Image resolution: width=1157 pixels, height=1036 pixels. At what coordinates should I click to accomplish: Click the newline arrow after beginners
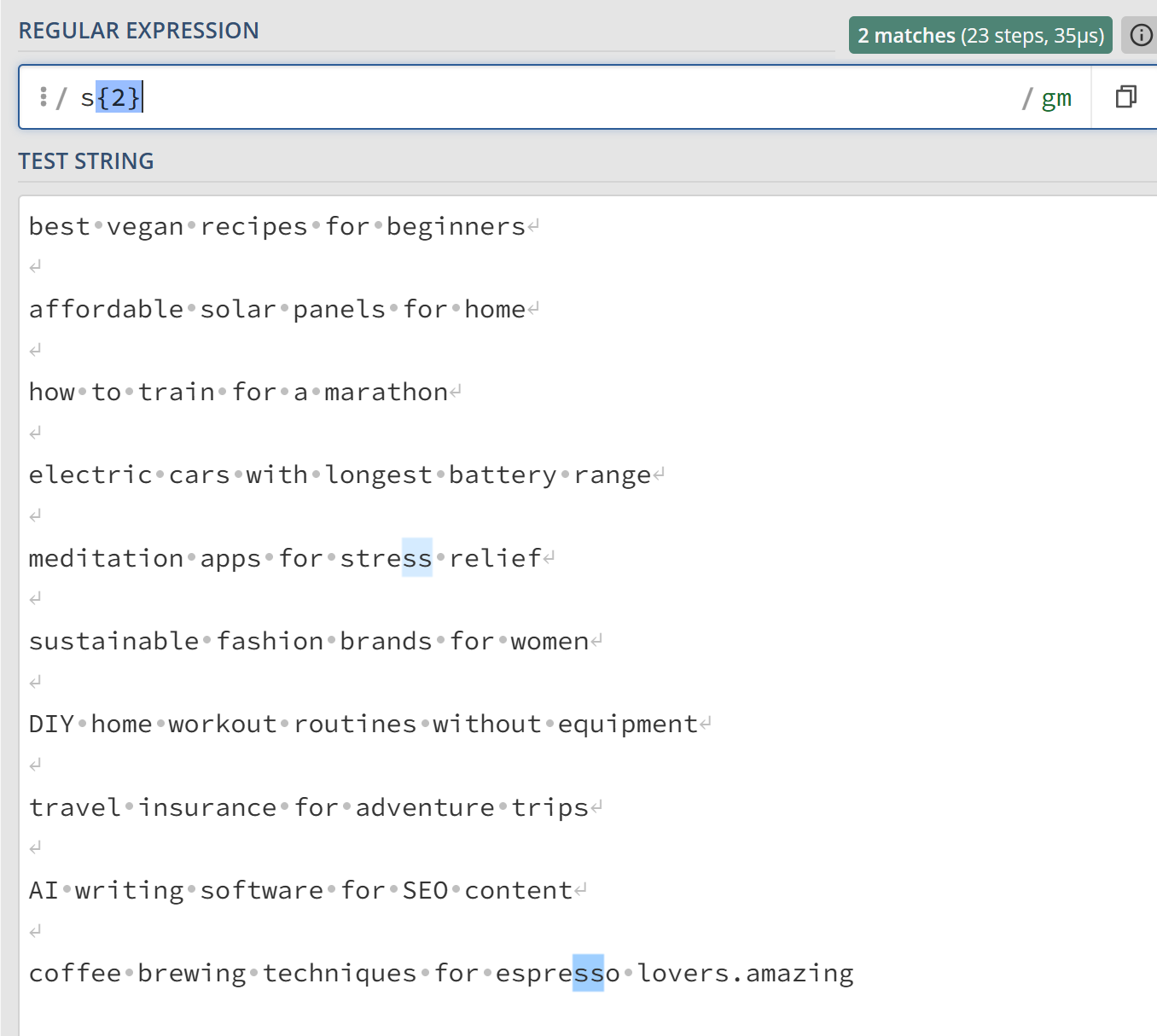pos(533,224)
